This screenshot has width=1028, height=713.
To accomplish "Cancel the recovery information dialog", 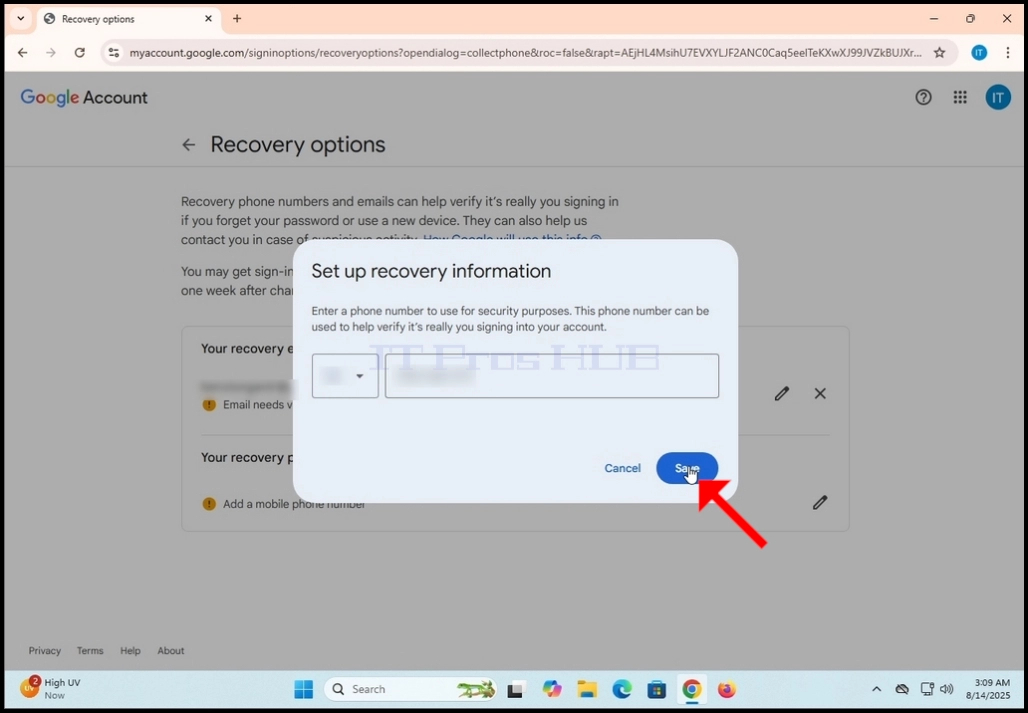I will pyautogui.click(x=622, y=468).
